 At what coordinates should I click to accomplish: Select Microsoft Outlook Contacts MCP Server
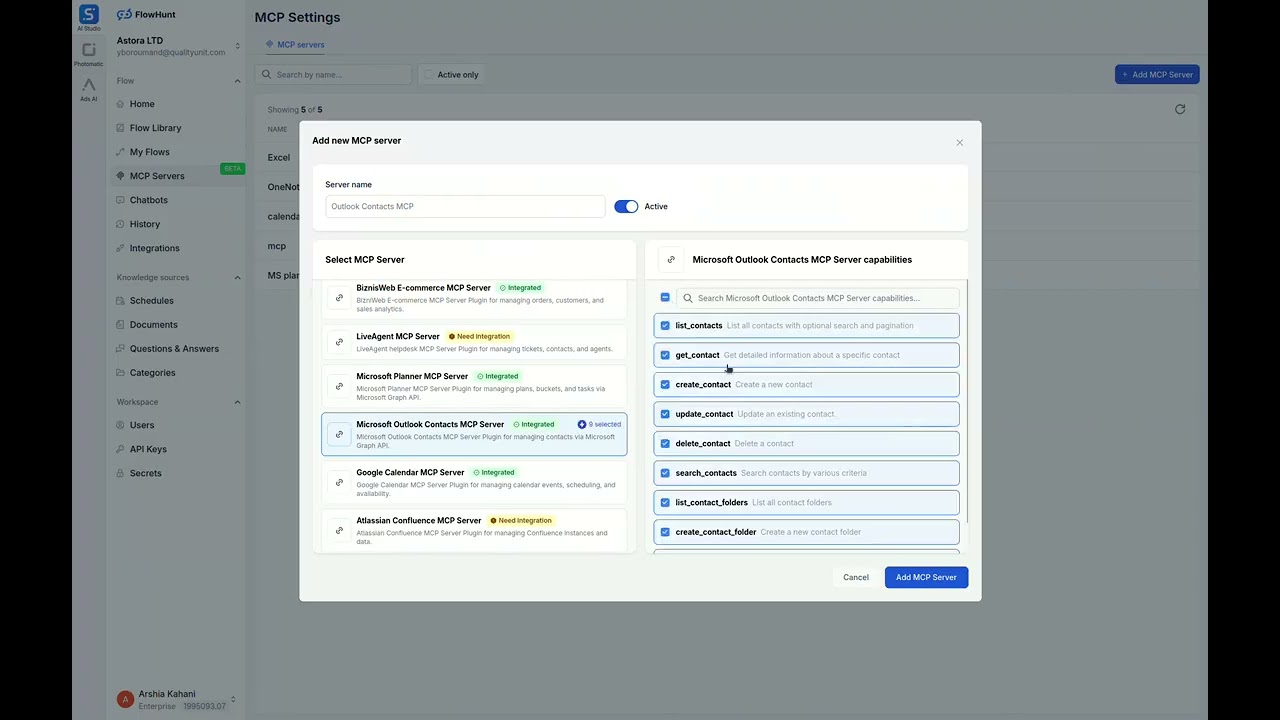pos(474,434)
